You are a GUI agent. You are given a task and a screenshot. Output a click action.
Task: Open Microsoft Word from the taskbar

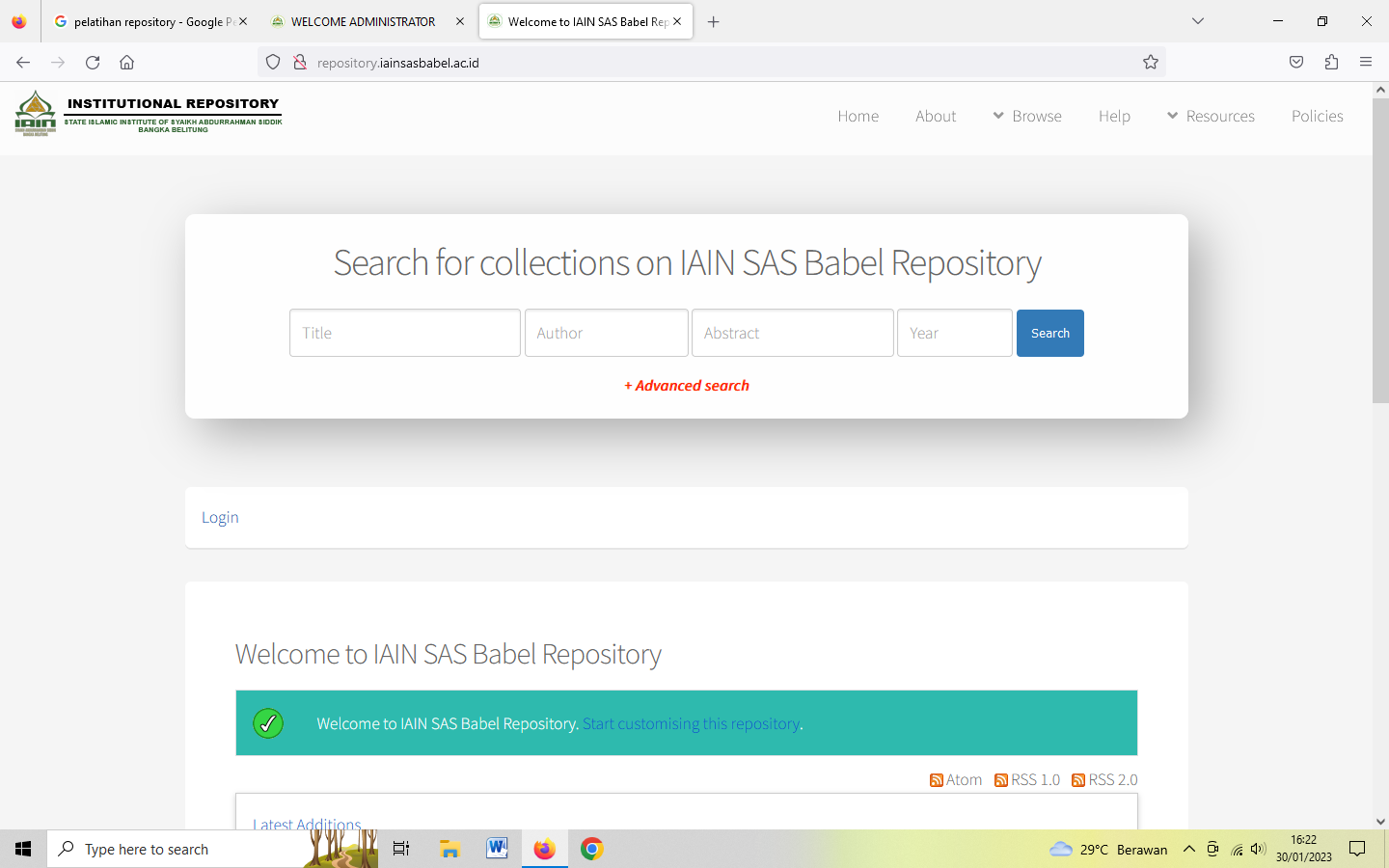click(x=497, y=849)
